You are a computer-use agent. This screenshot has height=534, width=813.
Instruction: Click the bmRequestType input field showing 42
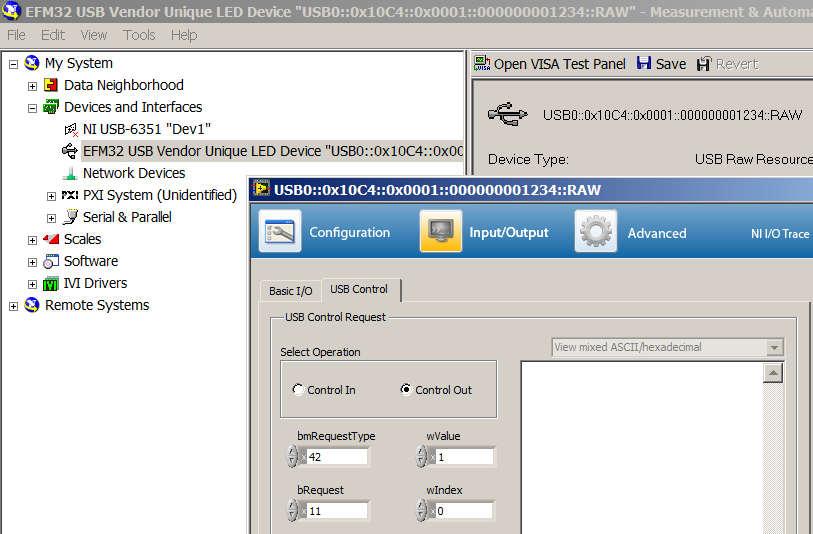point(338,457)
